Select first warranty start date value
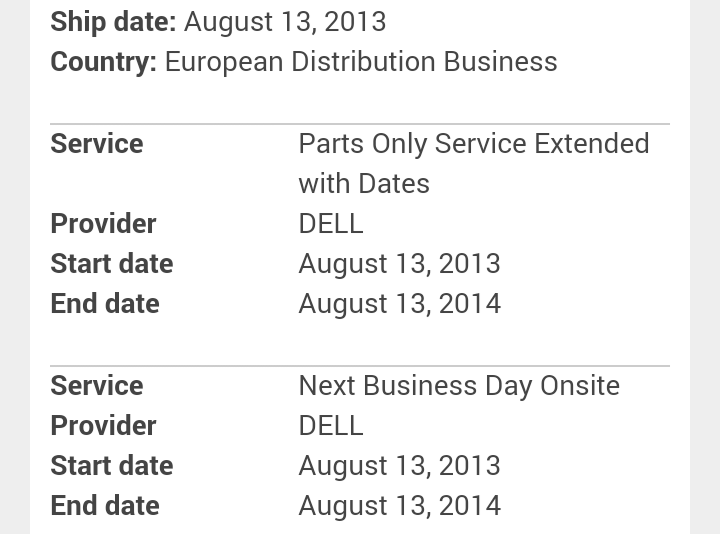The width and height of the screenshot is (720, 534). (x=399, y=264)
